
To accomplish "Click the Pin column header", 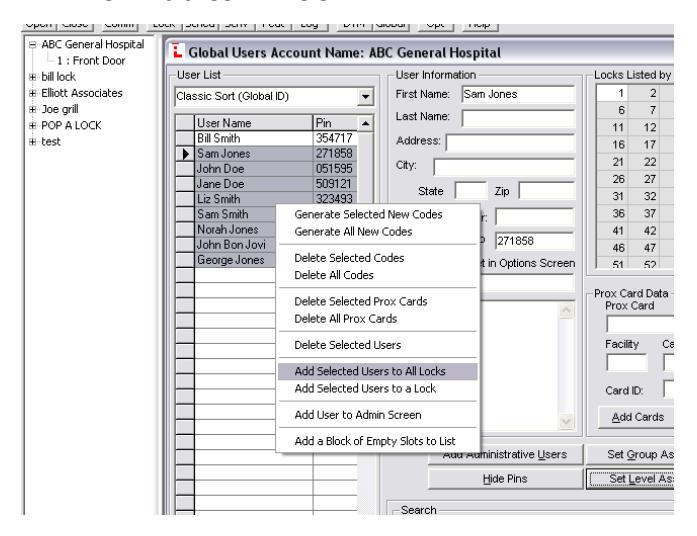I will [335, 123].
